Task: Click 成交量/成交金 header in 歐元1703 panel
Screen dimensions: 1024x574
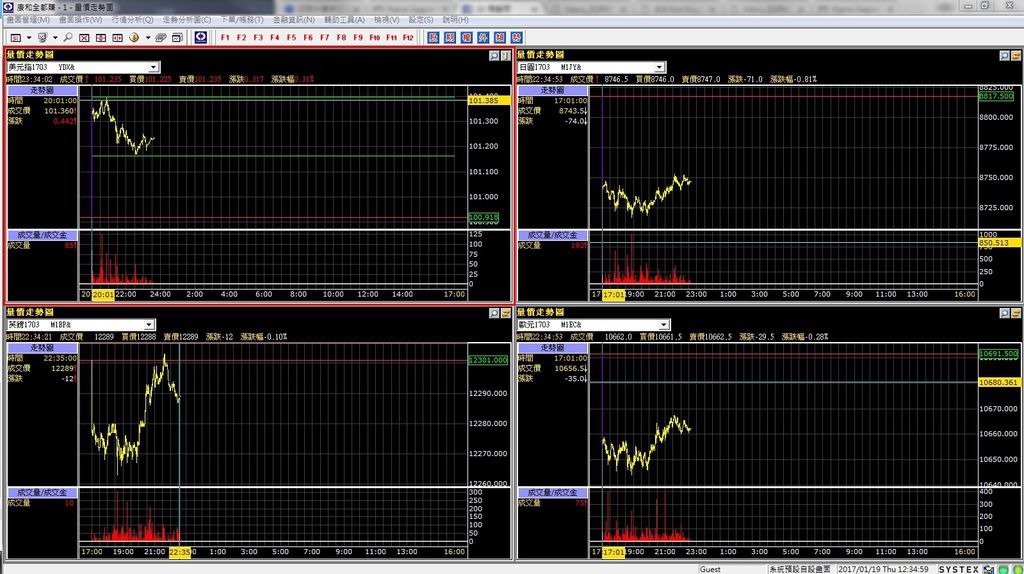Action: [x=552, y=492]
